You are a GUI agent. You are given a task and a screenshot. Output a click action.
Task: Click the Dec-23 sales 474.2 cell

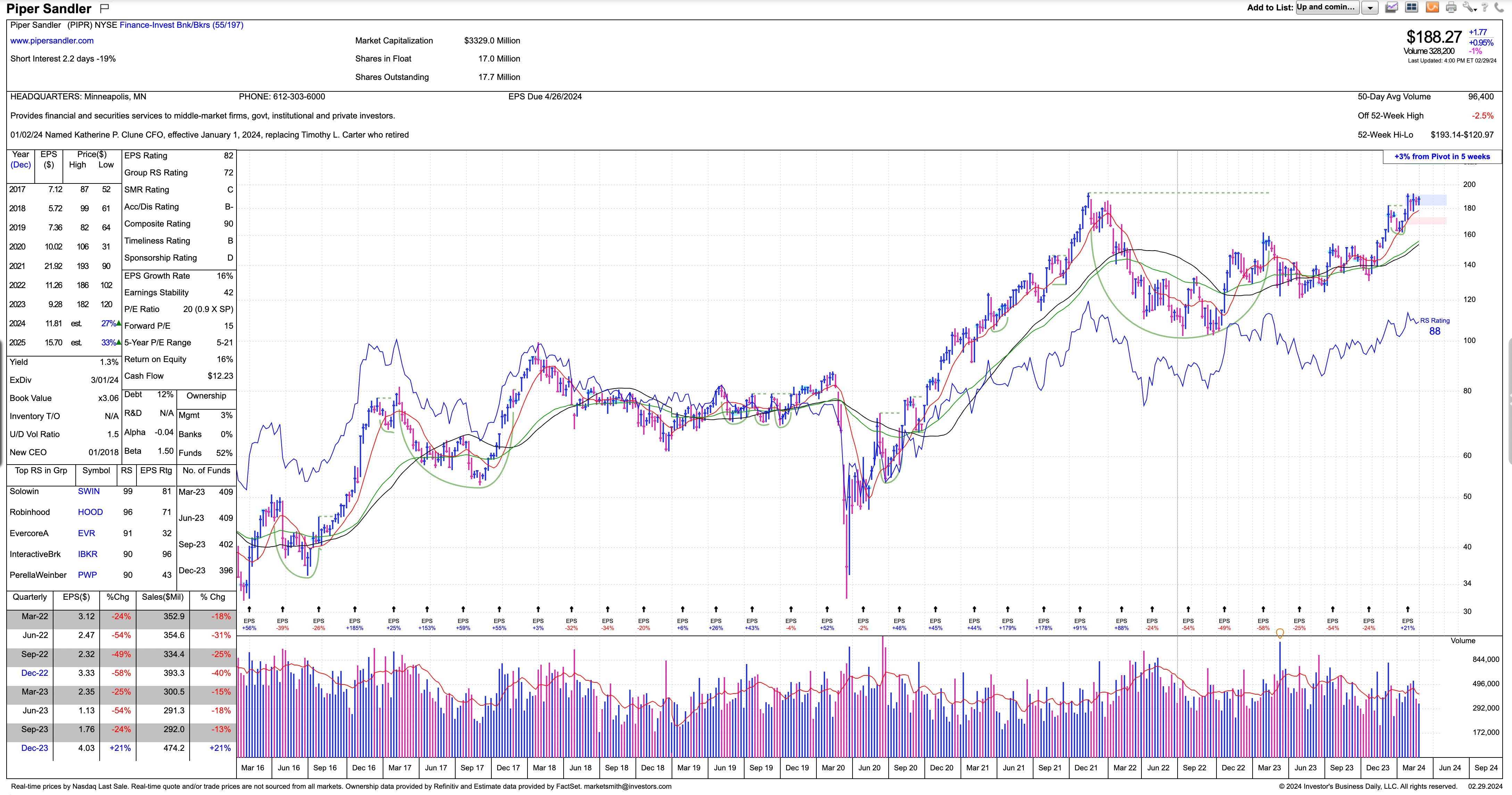[x=174, y=748]
